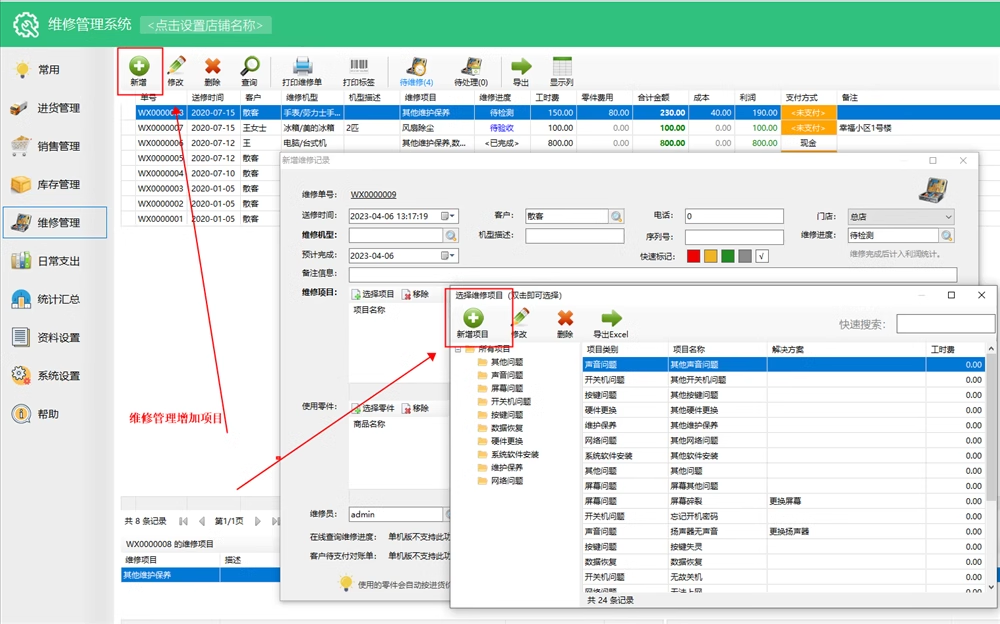1000x624 pixels.
Task: Click 维修进度 lookup magnifier icon
Action: (x=947, y=235)
